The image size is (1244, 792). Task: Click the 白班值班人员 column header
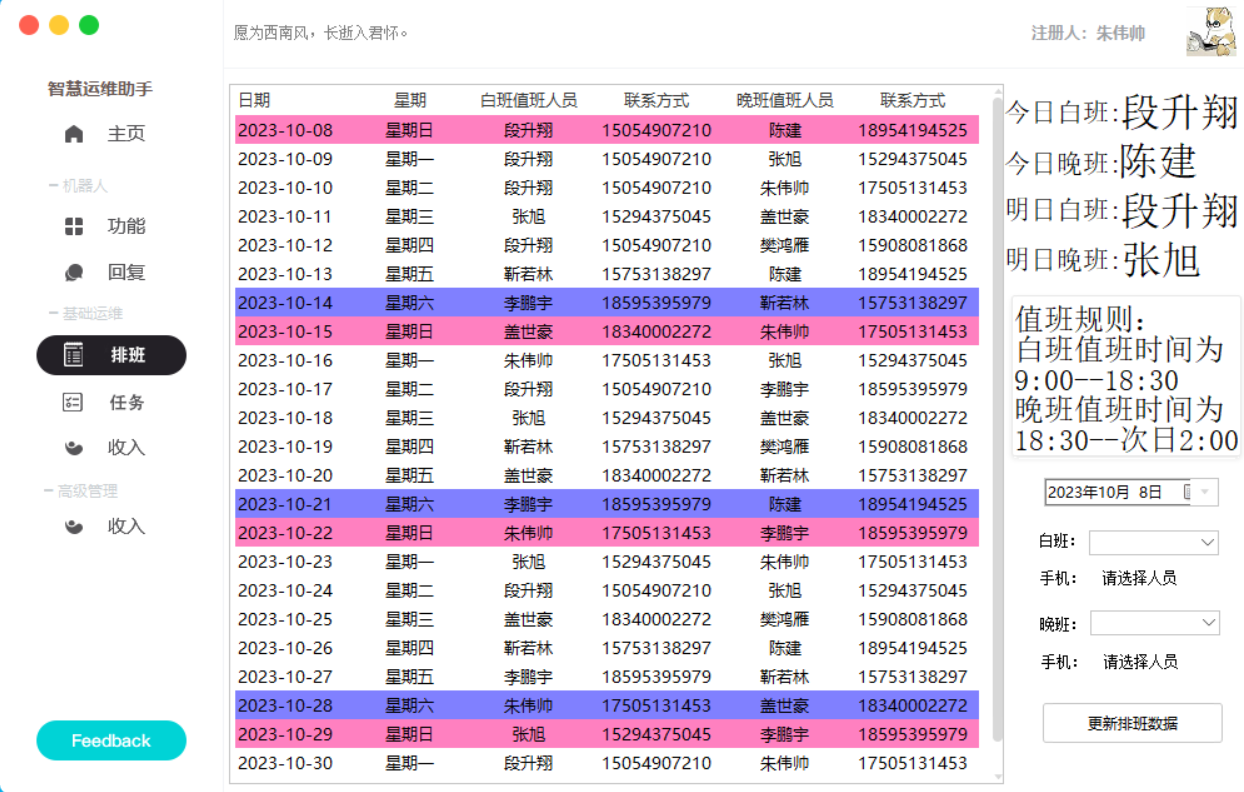point(528,100)
